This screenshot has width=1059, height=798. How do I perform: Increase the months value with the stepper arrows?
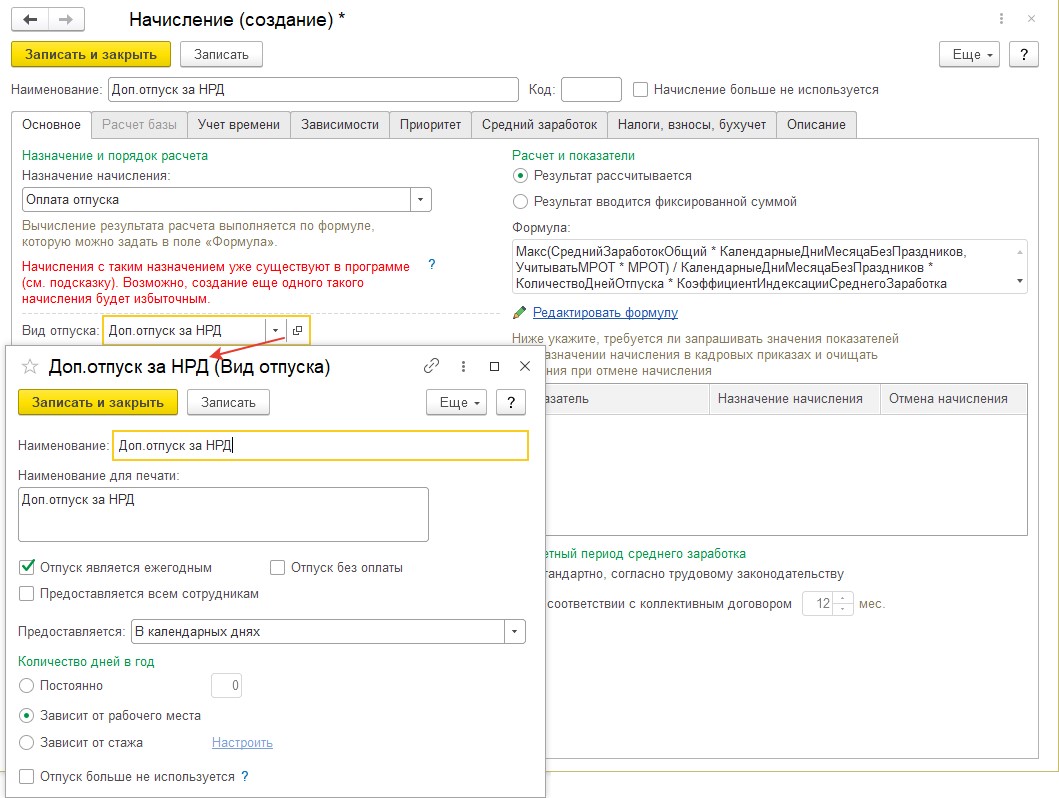(x=842, y=598)
